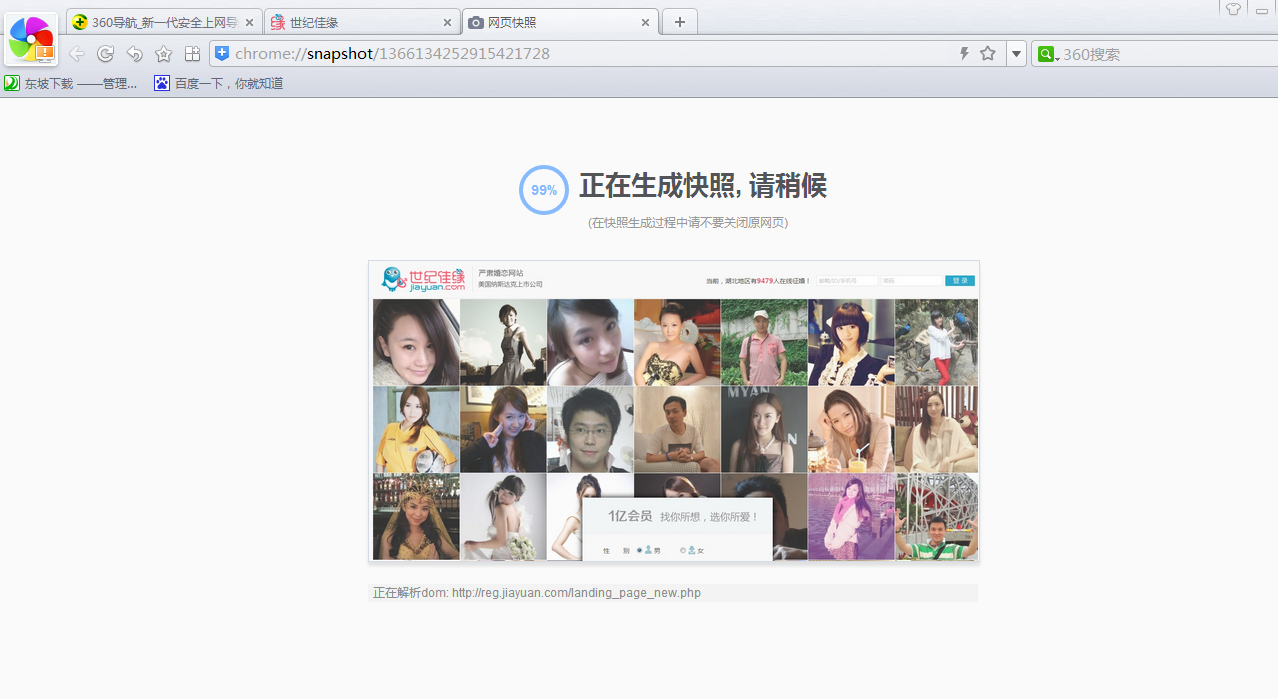The width and height of the screenshot is (1278, 699).
Task: Click the 360导航 tab favicon
Action: click(80, 22)
